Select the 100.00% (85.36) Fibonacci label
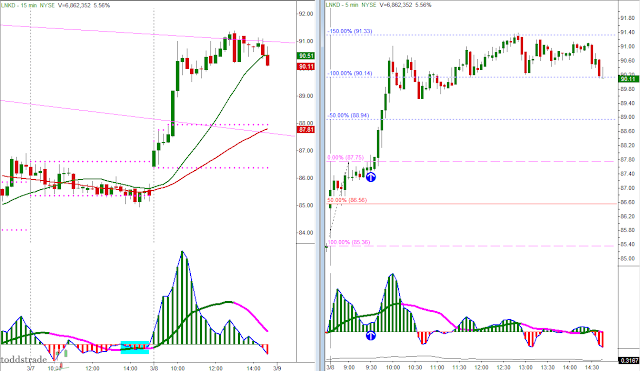The width and height of the screenshot is (640, 371). 349,242
